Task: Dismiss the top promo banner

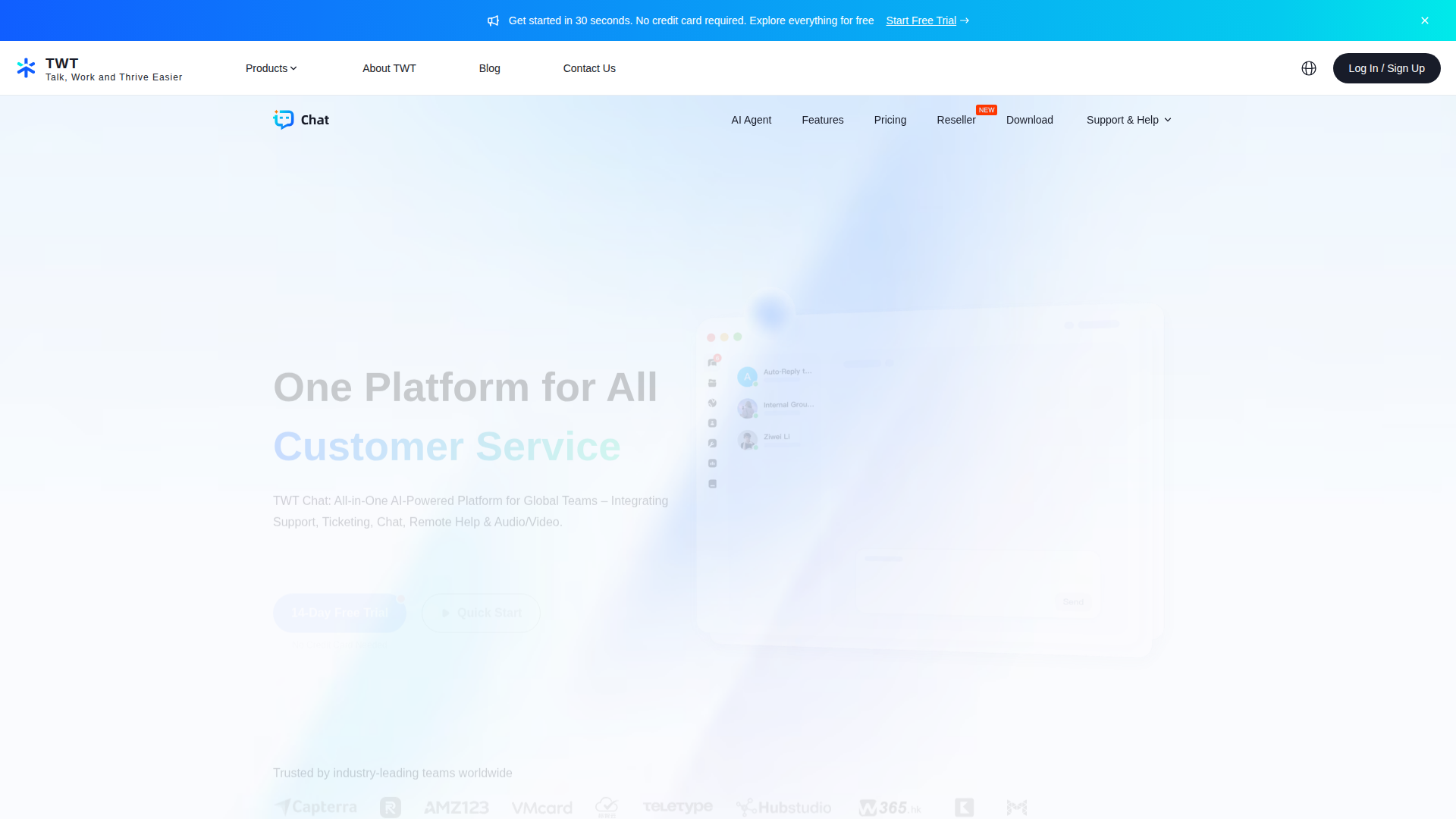Action: click(1425, 20)
